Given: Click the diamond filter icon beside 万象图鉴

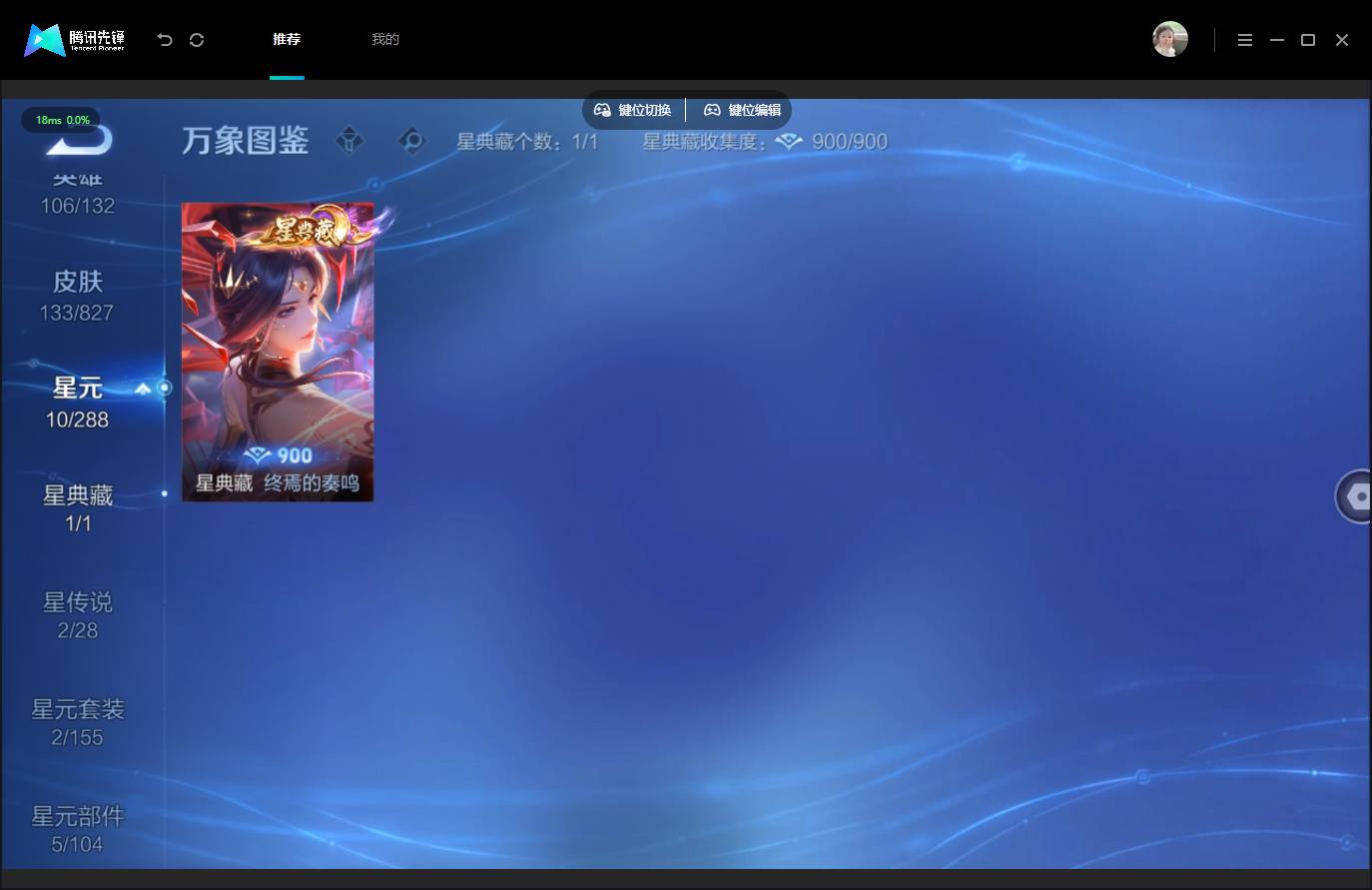Looking at the screenshot, I should coord(348,141).
